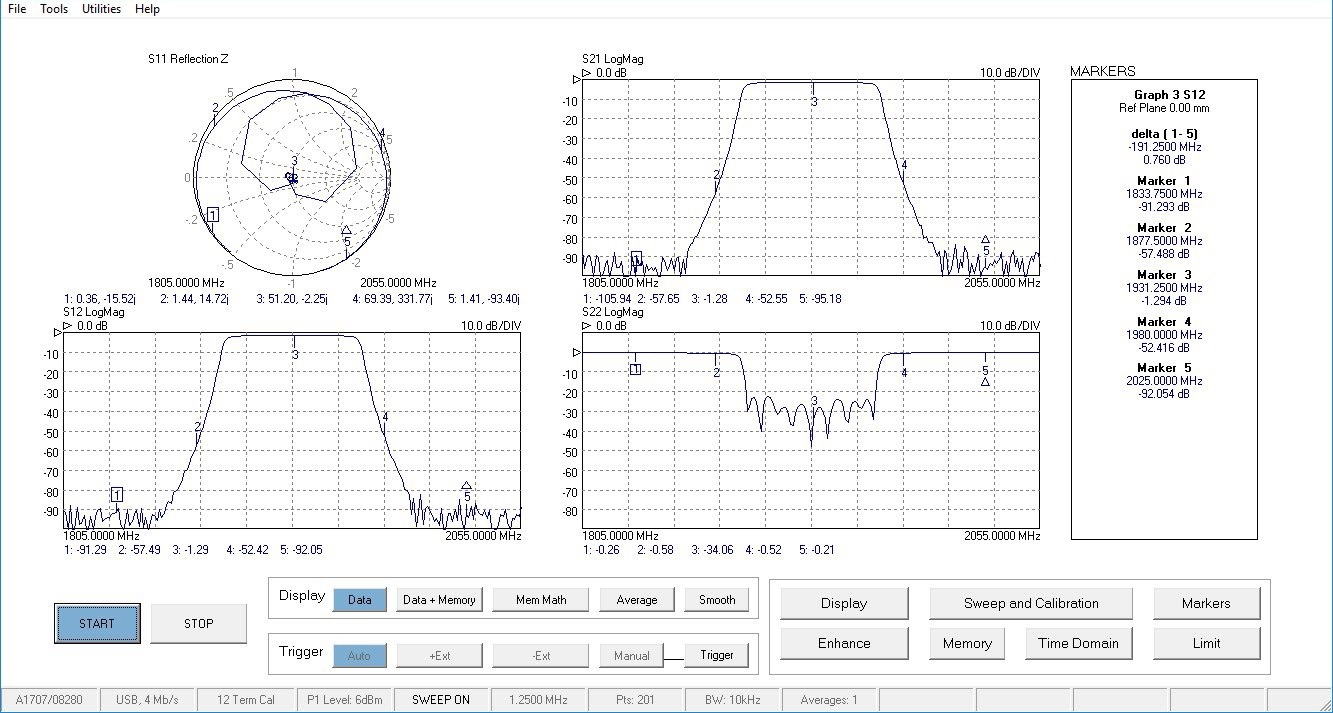Select Auto trigger mode
The image size is (1333, 713).
click(x=358, y=656)
